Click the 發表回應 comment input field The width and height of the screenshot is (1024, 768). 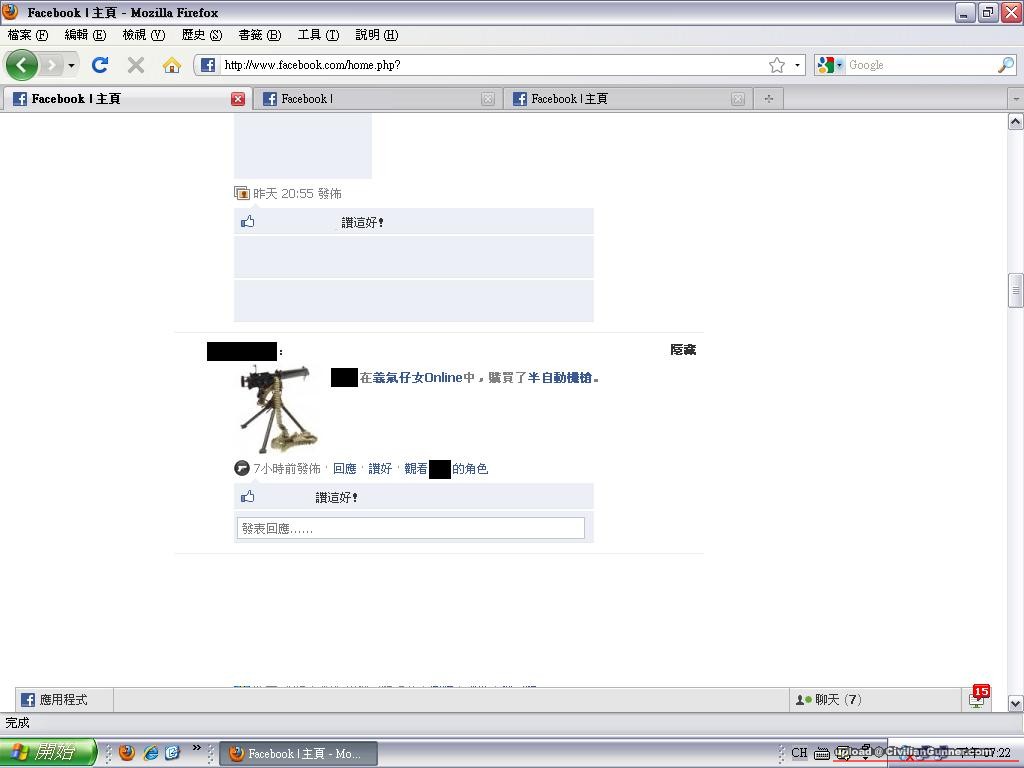point(410,528)
